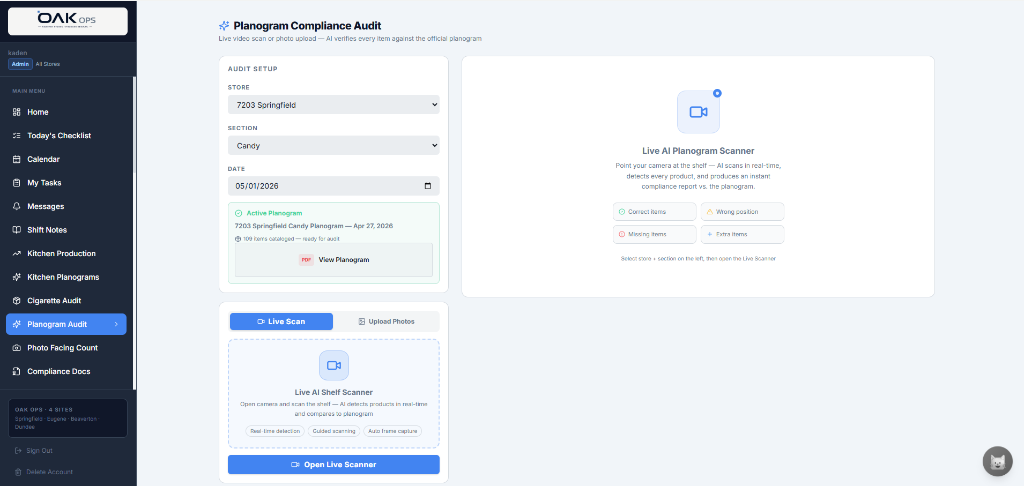Viewport: 1024px width, 486px height.
Task: Open Compliance Docs menu item
Action: point(67,372)
